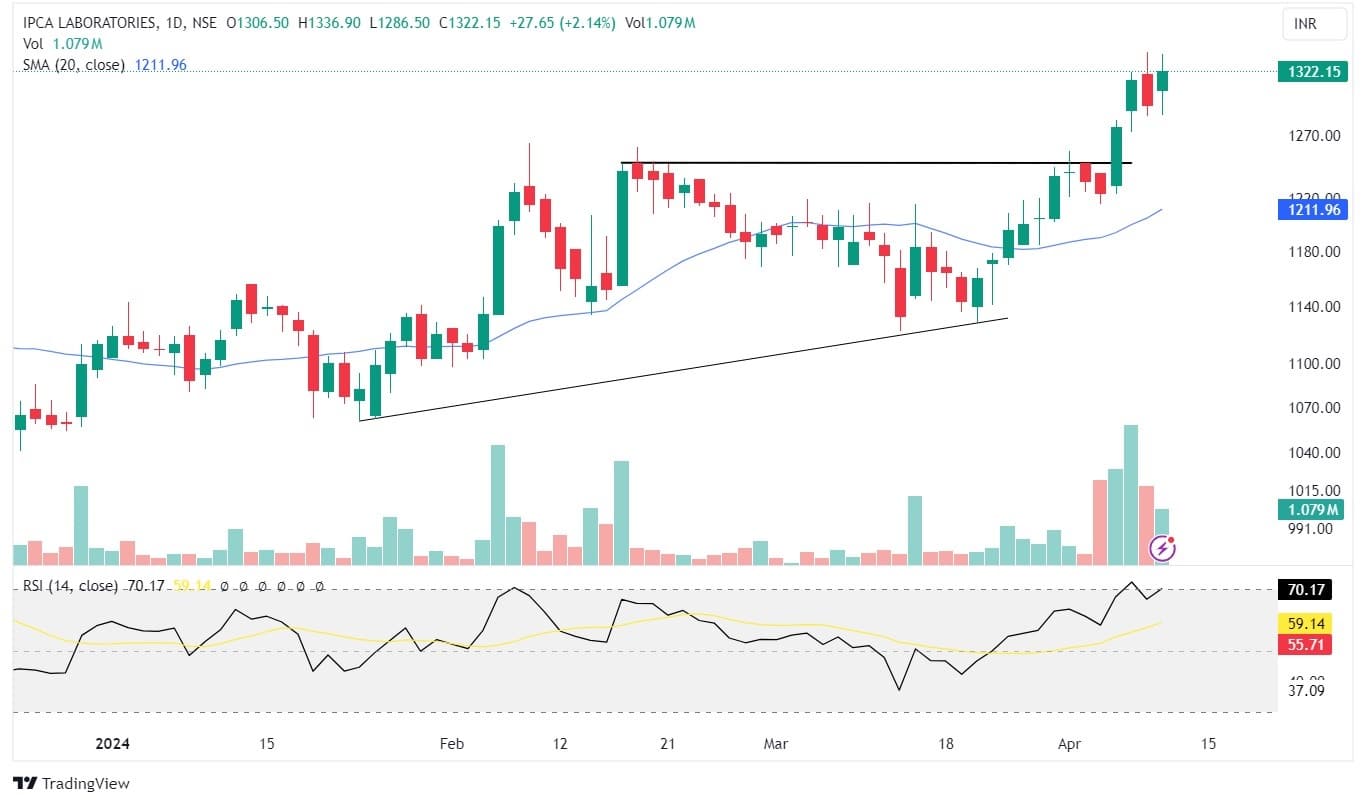Click the 12 date axis label

[x=560, y=744]
